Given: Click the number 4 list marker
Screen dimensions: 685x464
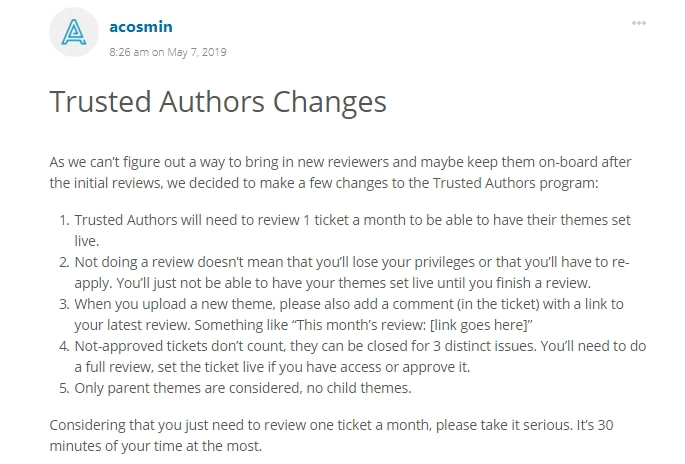Looking at the screenshot, I should [64, 346].
